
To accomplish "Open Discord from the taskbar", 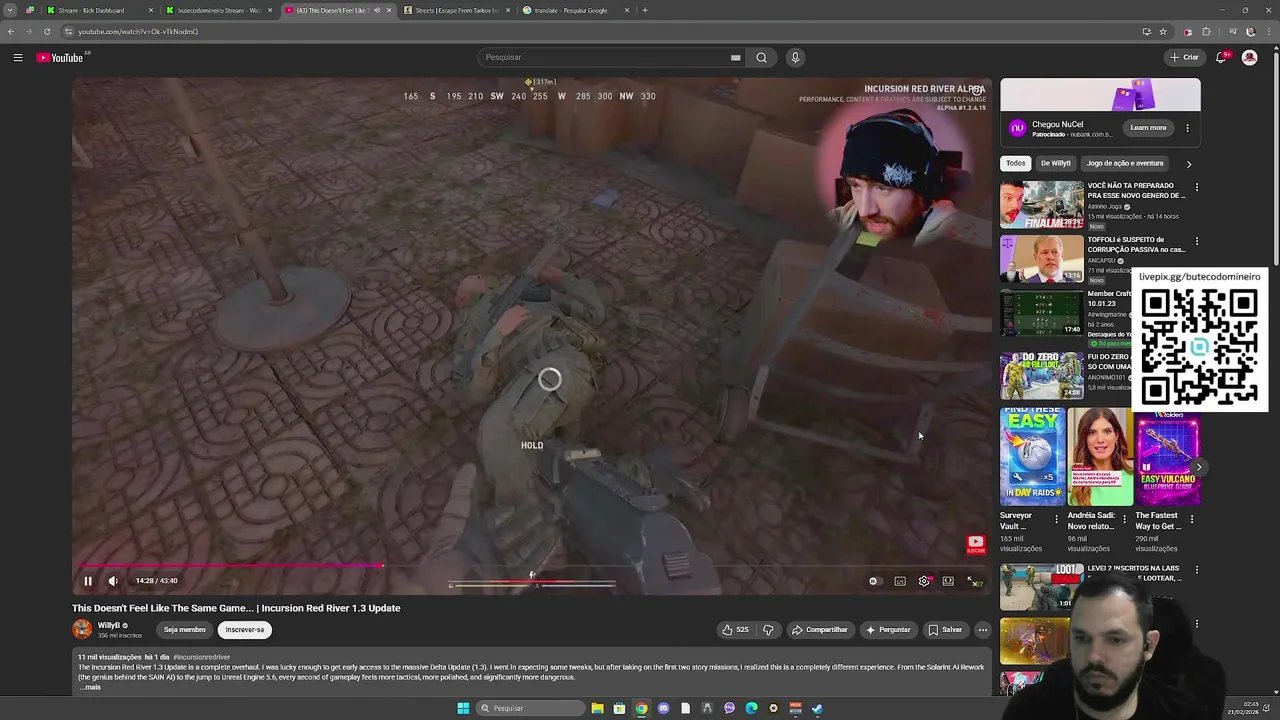I will click(663, 708).
